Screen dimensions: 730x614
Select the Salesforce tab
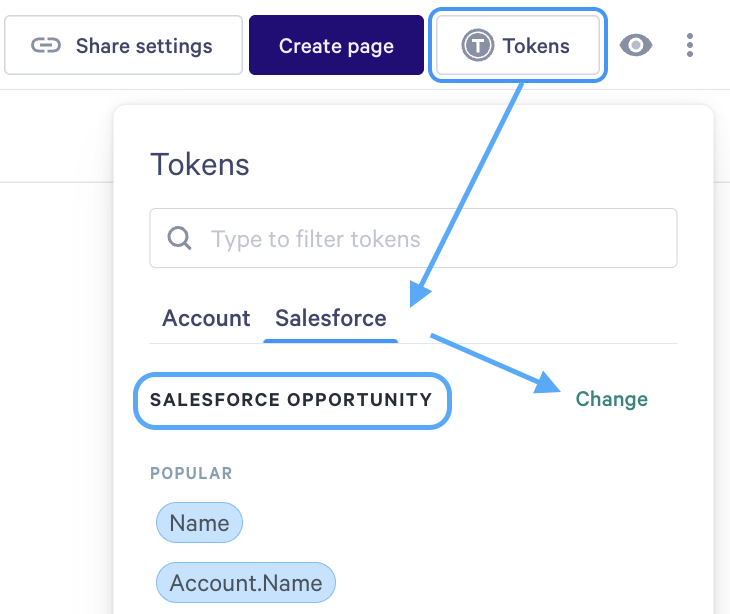[331, 318]
